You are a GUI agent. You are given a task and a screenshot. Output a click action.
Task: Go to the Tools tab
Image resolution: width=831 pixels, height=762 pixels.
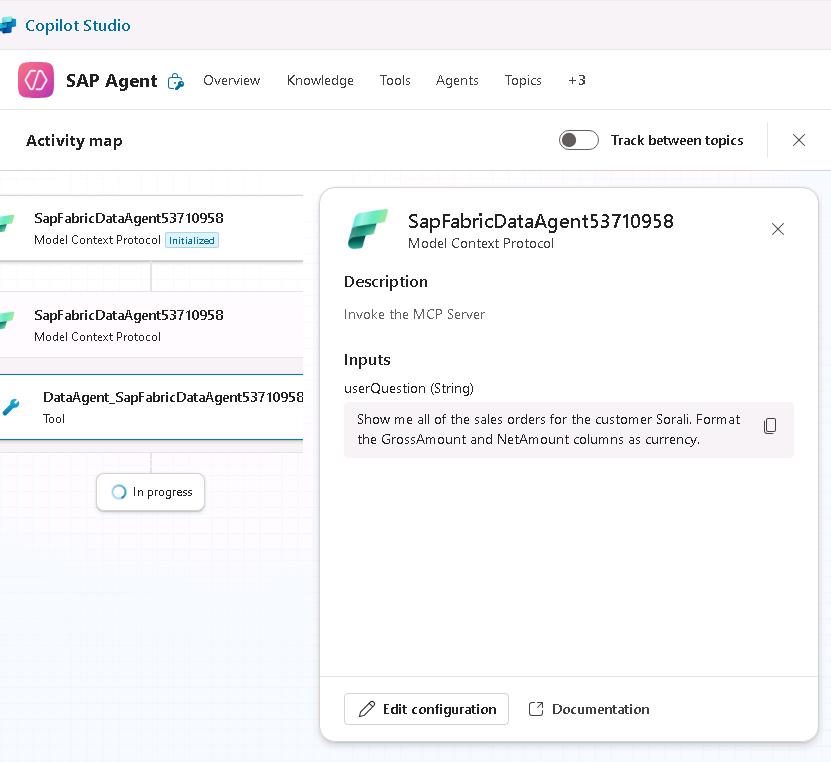tap(395, 80)
